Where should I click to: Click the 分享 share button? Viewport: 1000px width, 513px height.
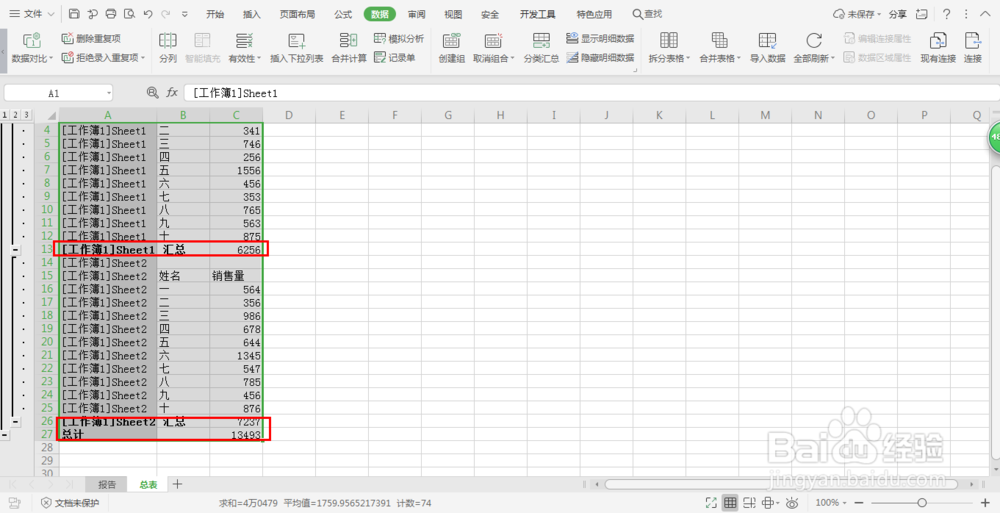coord(897,14)
